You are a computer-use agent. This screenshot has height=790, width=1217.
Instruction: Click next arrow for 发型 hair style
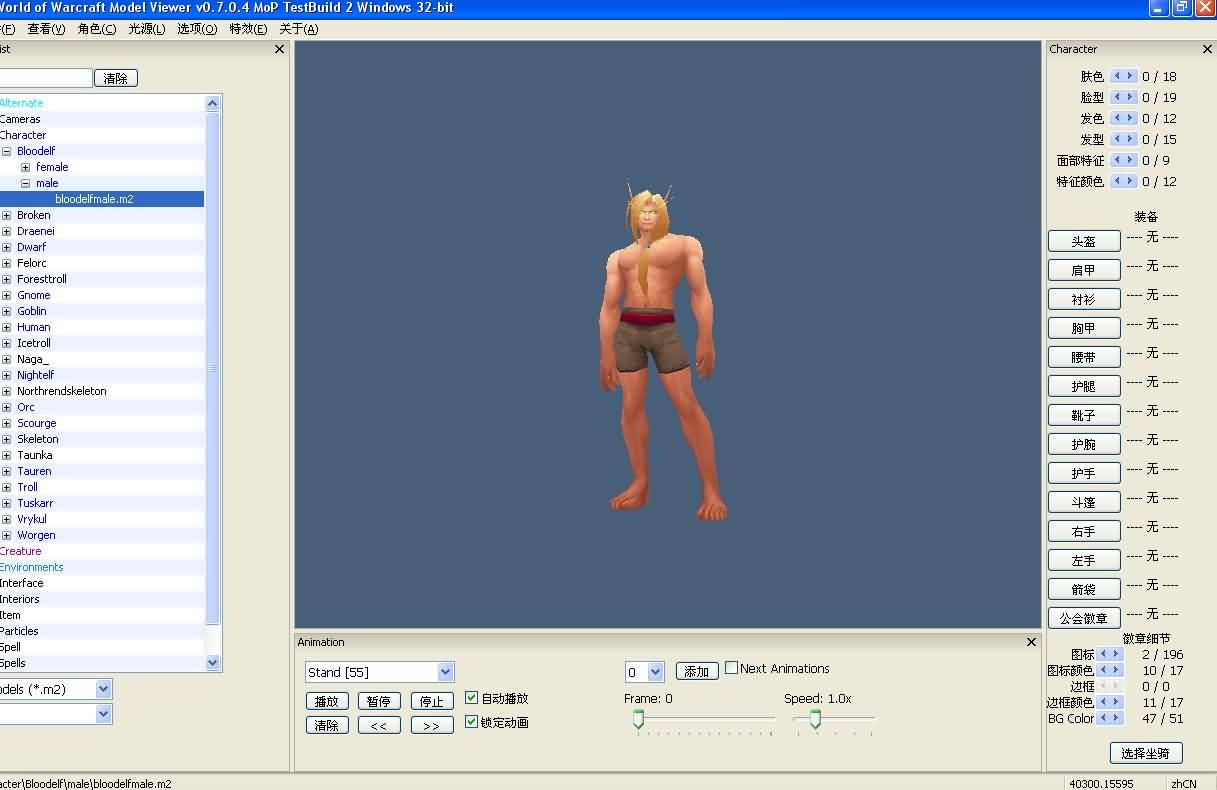[1131, 139]
